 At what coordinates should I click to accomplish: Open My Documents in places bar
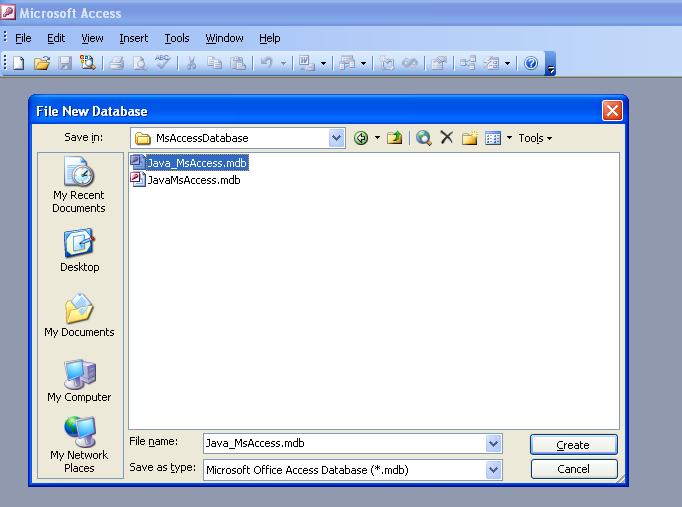[x=79, y=315]
